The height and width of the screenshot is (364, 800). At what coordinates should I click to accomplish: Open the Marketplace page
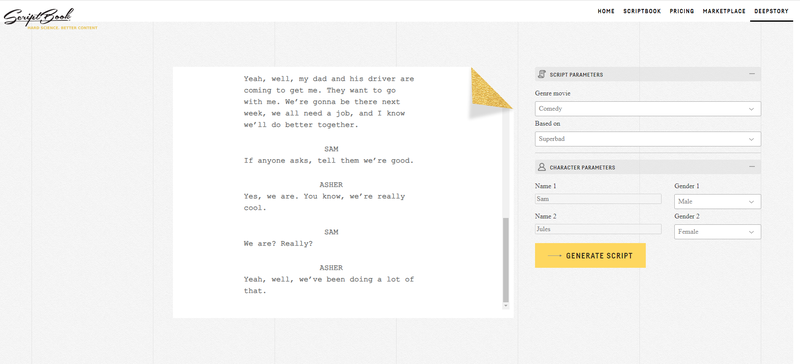[x=724, y=11]
